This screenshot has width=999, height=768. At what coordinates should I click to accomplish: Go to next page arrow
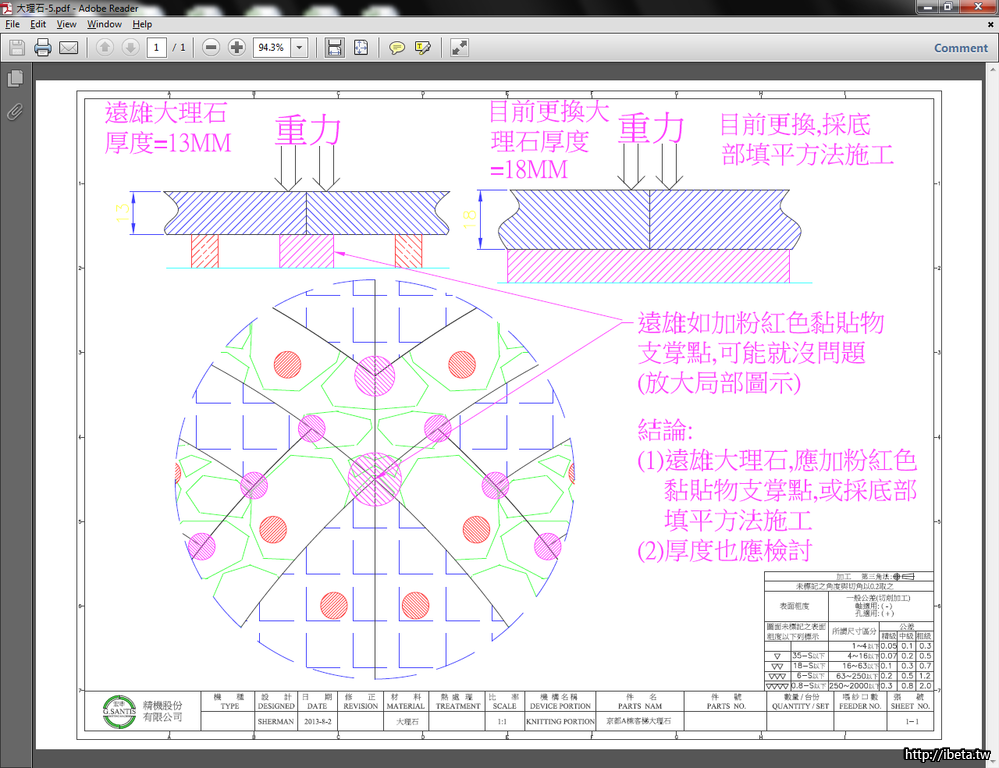130,47
